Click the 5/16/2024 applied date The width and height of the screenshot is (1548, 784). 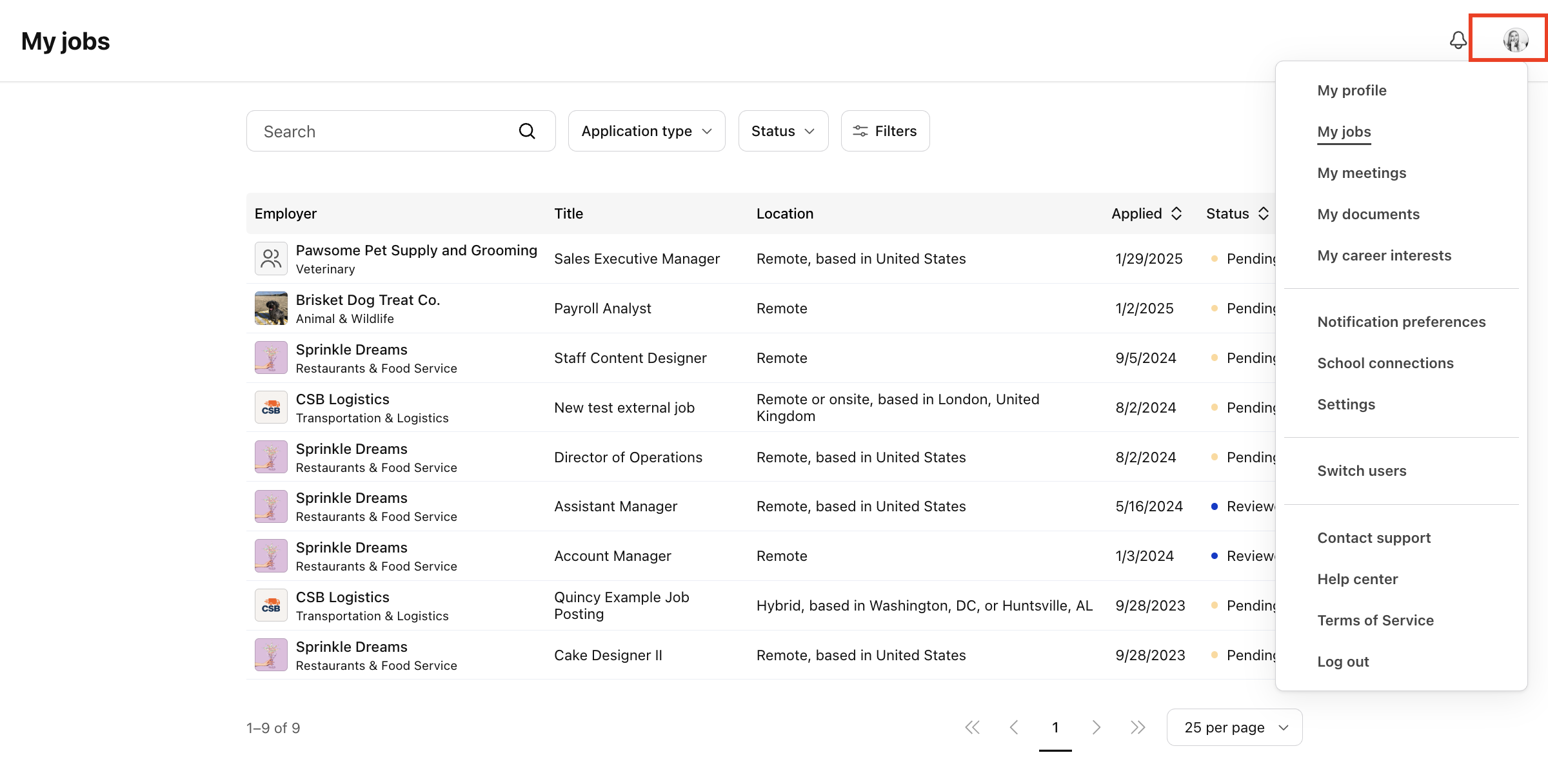click(x=1149, y=507)
